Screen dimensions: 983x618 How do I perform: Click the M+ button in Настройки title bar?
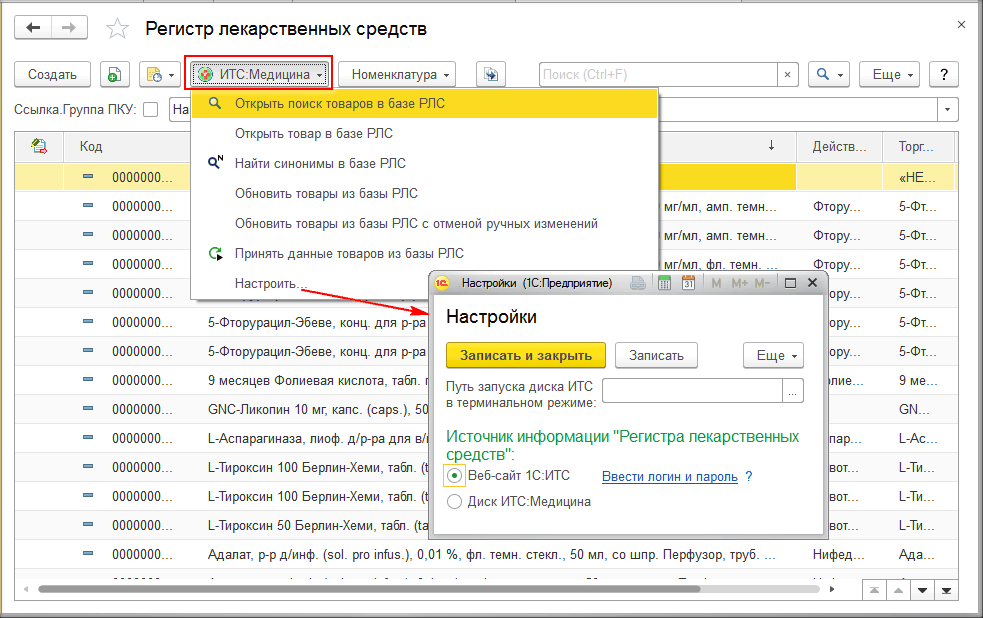(x=739, y=283)
